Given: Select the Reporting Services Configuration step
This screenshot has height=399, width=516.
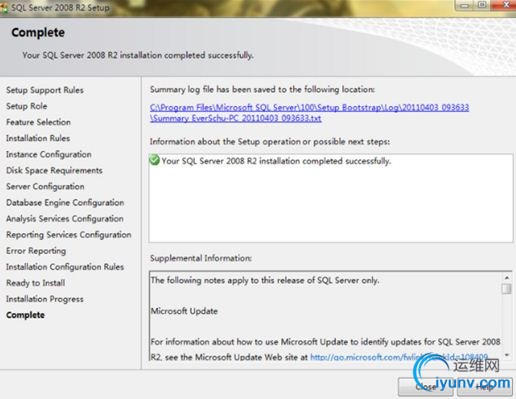Looking at the screenshot, I should tap(69, 235).
